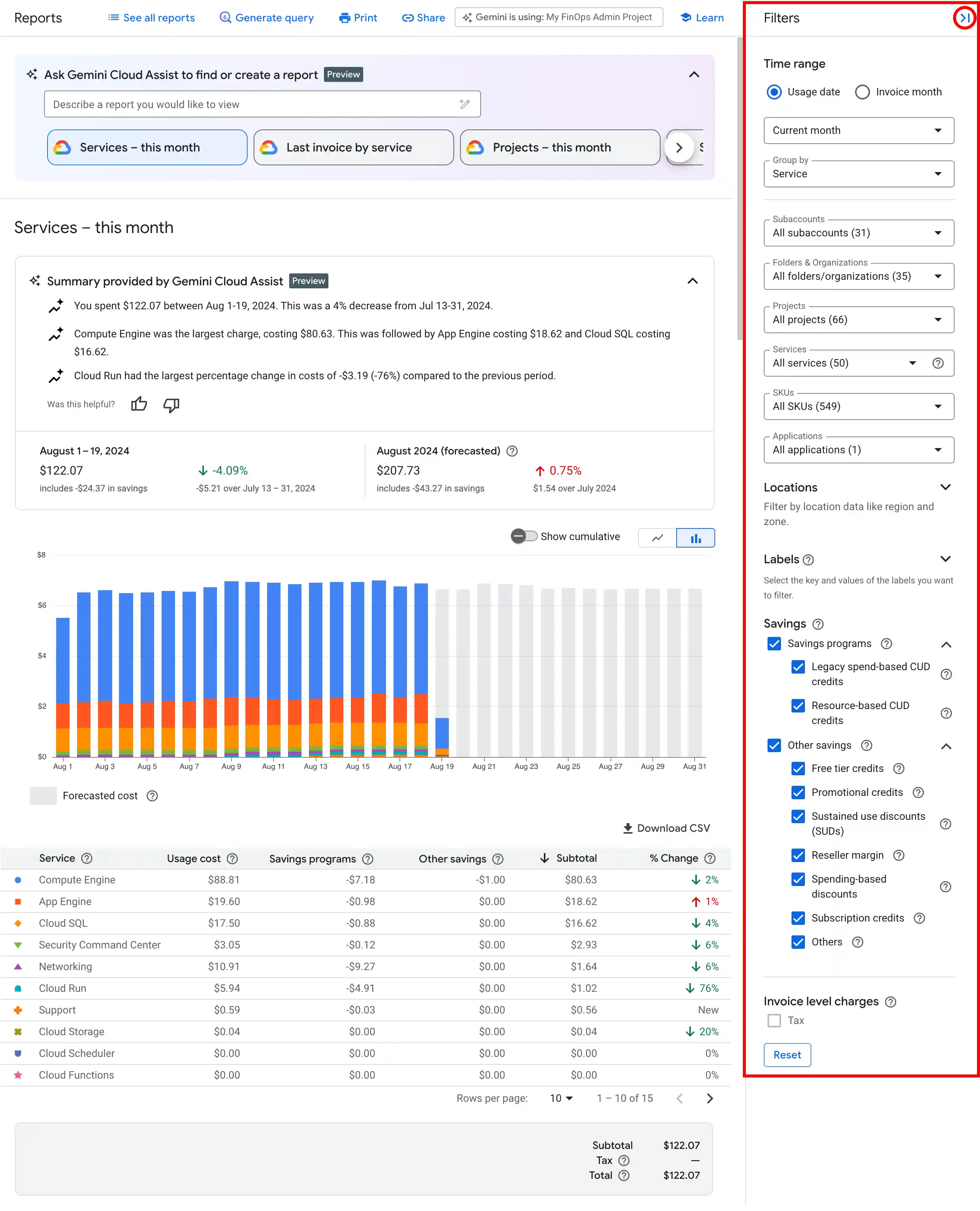This screenshot has height=1211, width=980.
Task: Click the thumbs down feedback icon
Action: tap(171, 405)
